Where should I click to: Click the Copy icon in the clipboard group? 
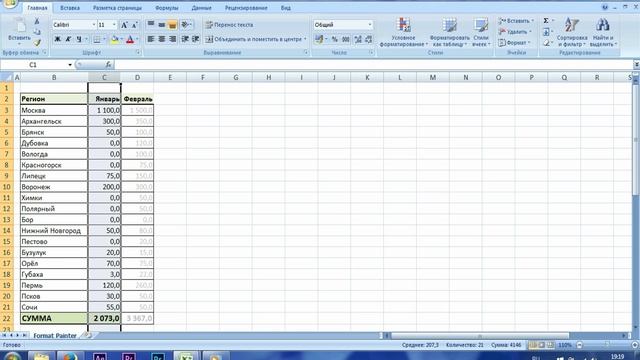point(37,32)
